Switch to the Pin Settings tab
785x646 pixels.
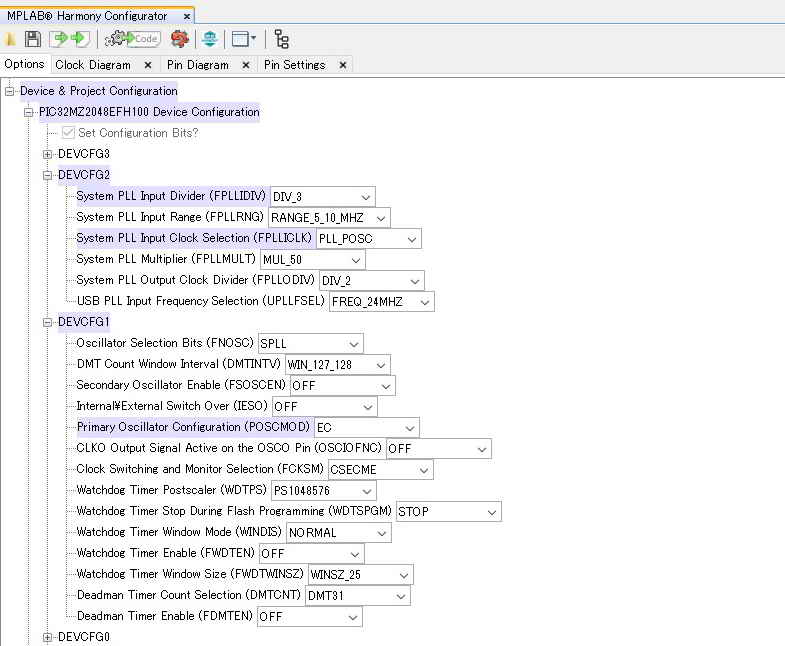pyautogui.click(x=294, y=65)
